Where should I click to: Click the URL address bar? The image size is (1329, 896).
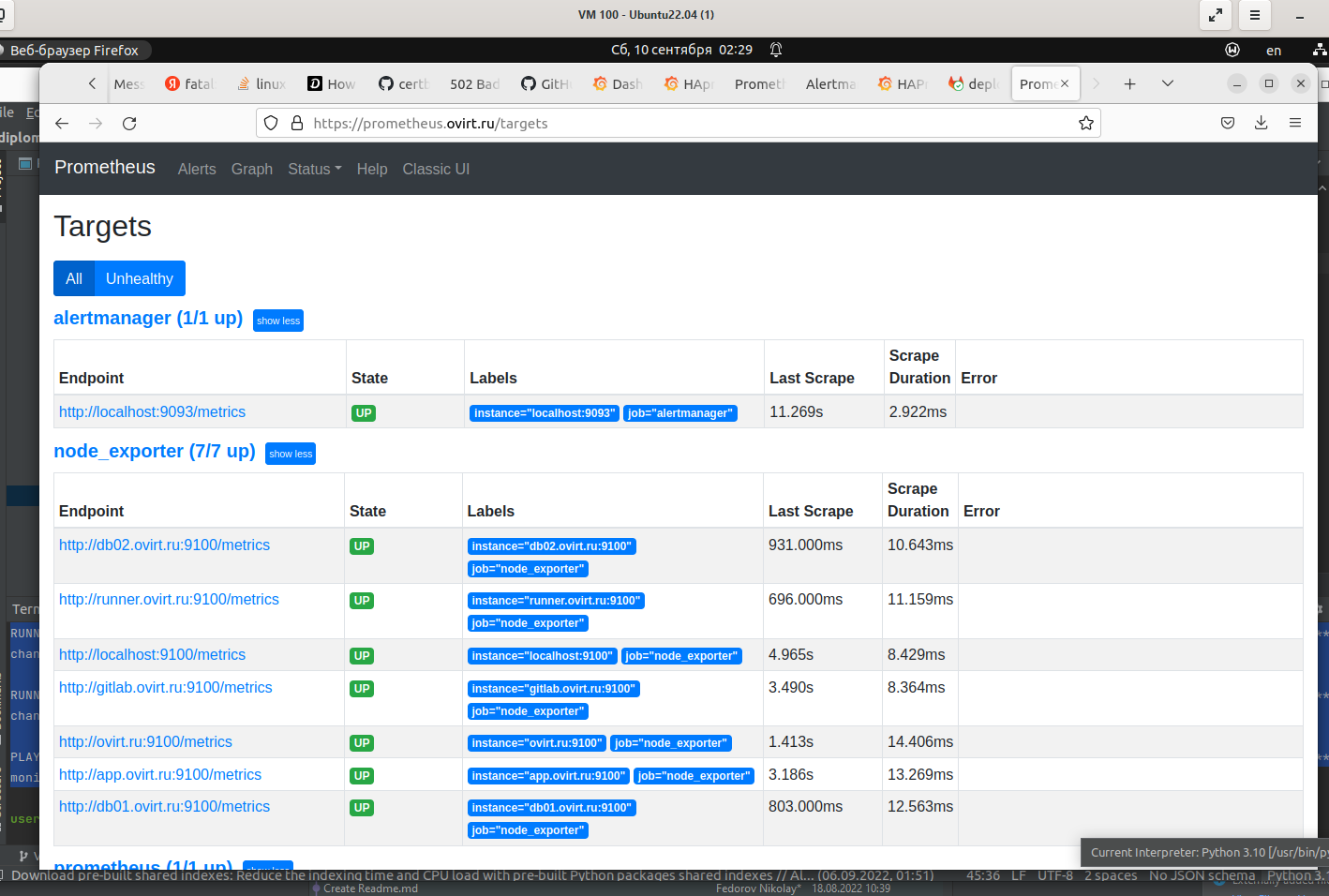tap(679, 123)
